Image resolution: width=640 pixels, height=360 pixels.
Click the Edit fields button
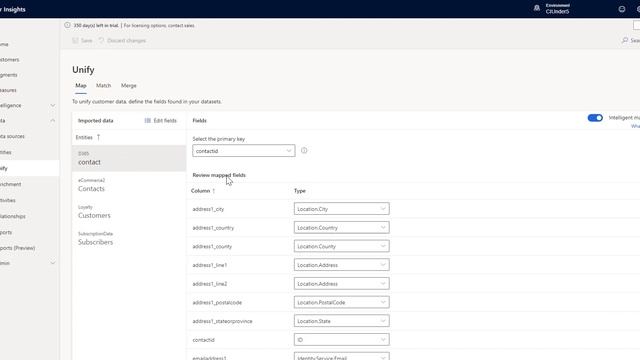[160, 120]
